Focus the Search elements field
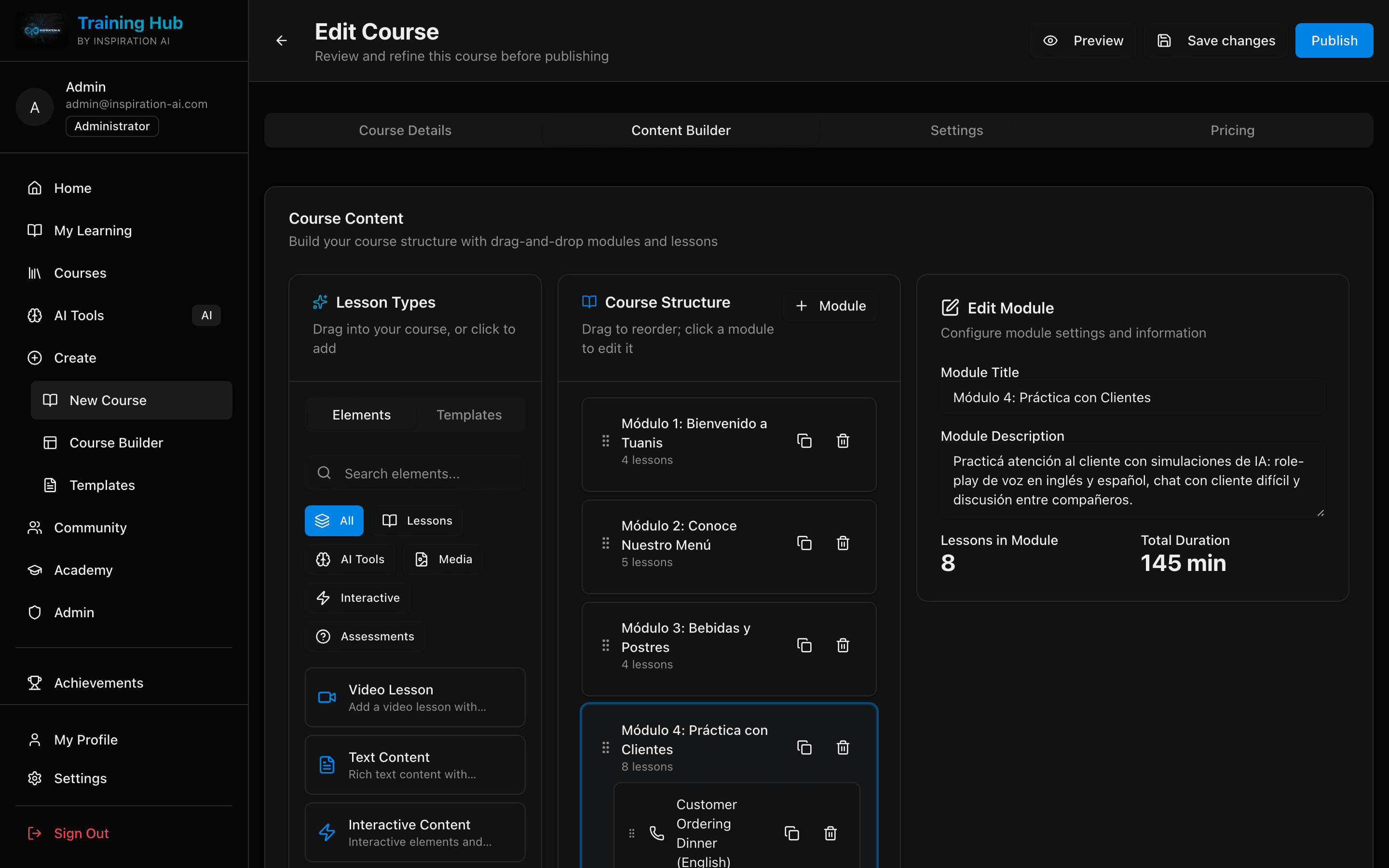The width and height of the screenshot is (1389, 868). pos(415,474)
